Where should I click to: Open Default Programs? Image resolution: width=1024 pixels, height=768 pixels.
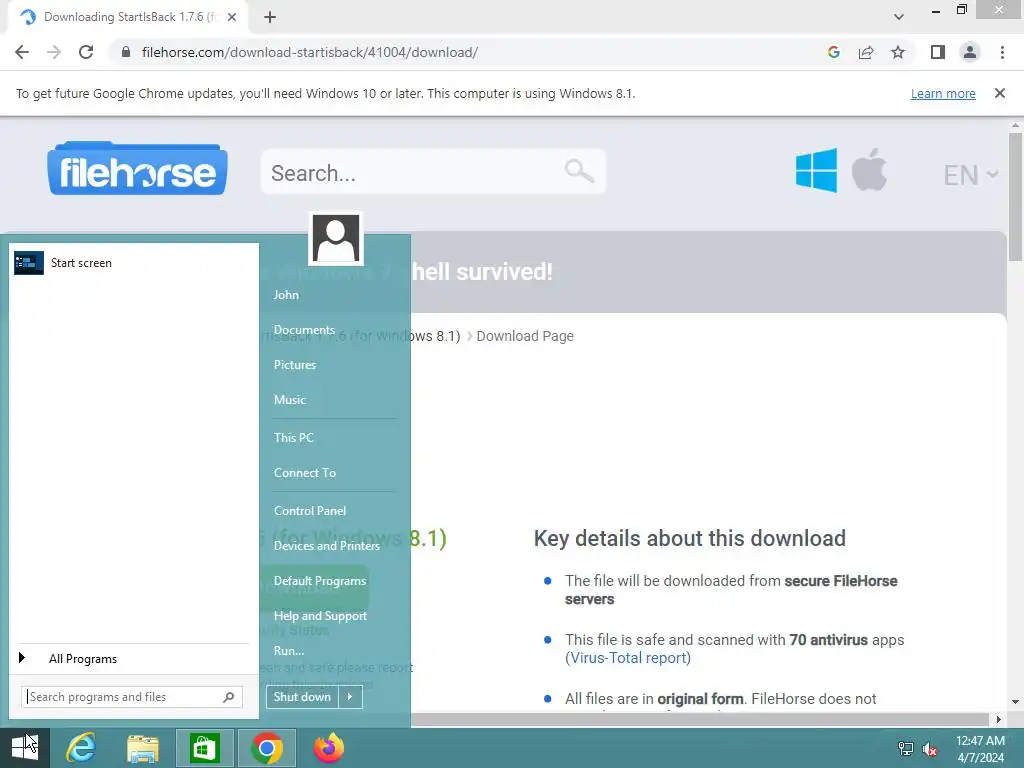pos(320,581)
